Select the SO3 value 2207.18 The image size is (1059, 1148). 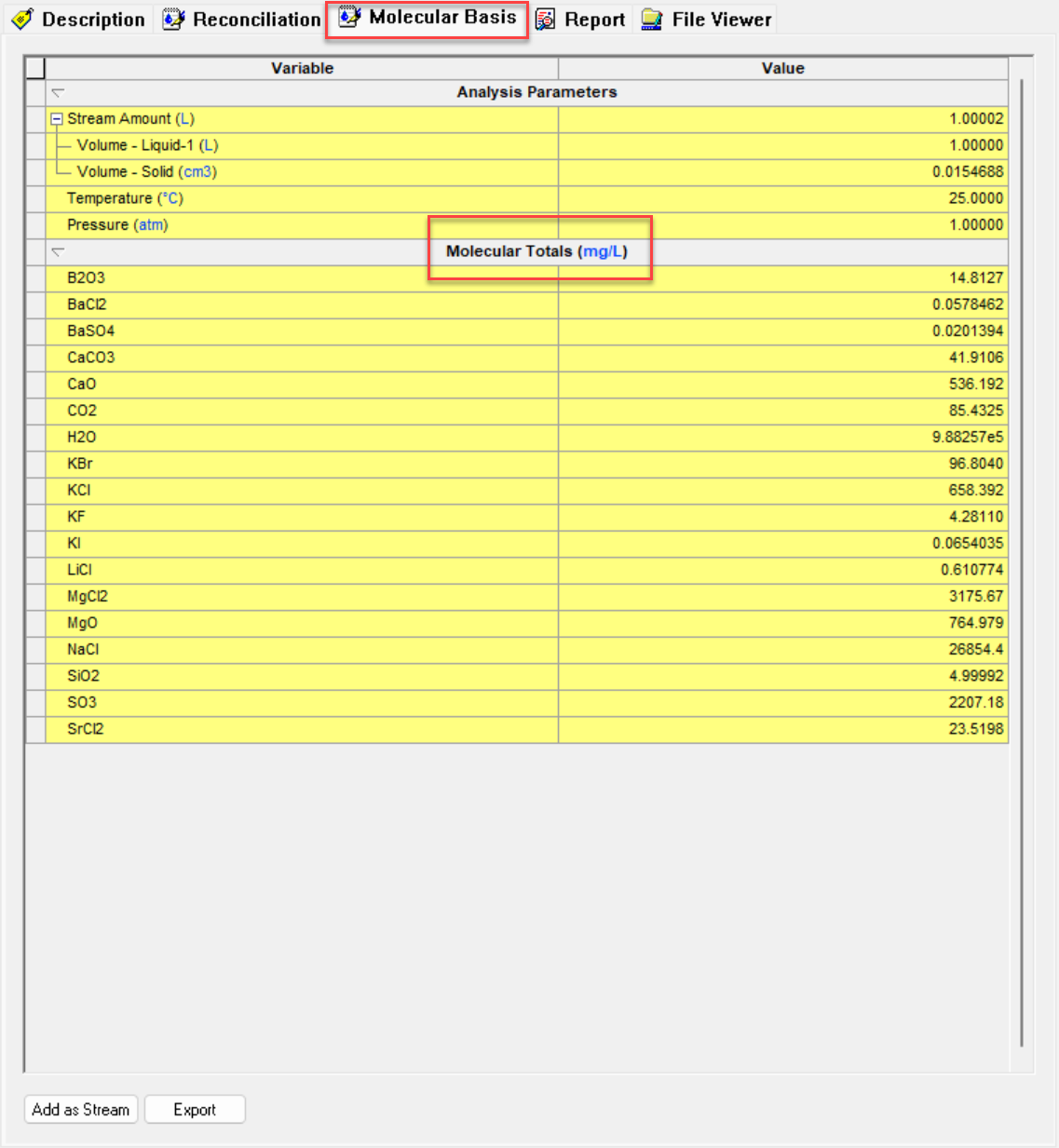click(783, 703)
